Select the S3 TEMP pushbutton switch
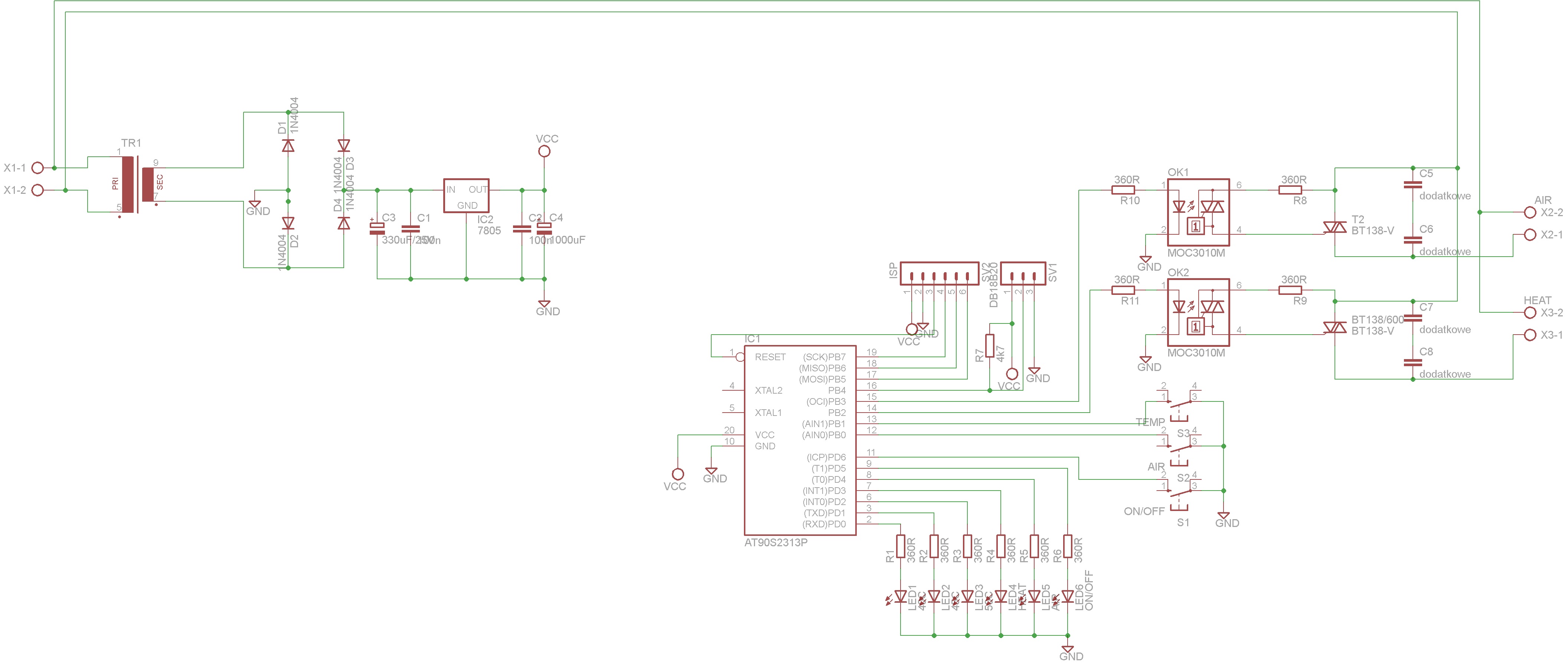 1180,405
